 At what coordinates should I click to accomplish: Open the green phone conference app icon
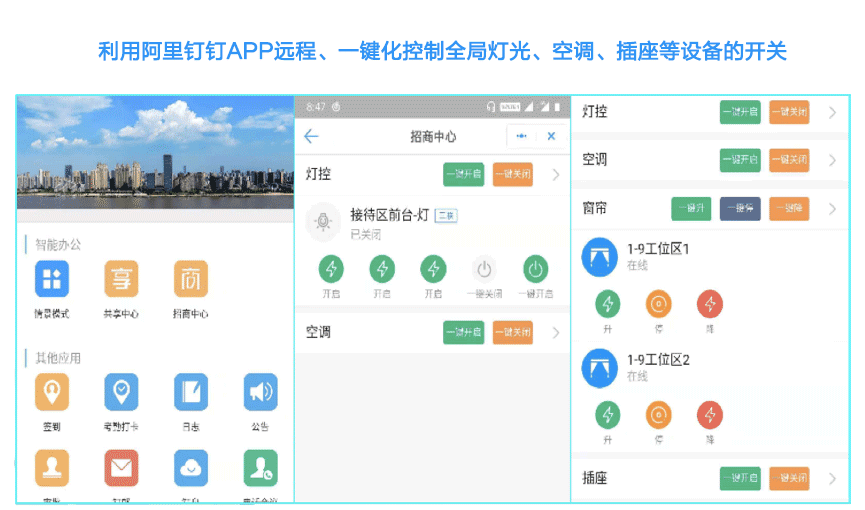pos(260,468)
